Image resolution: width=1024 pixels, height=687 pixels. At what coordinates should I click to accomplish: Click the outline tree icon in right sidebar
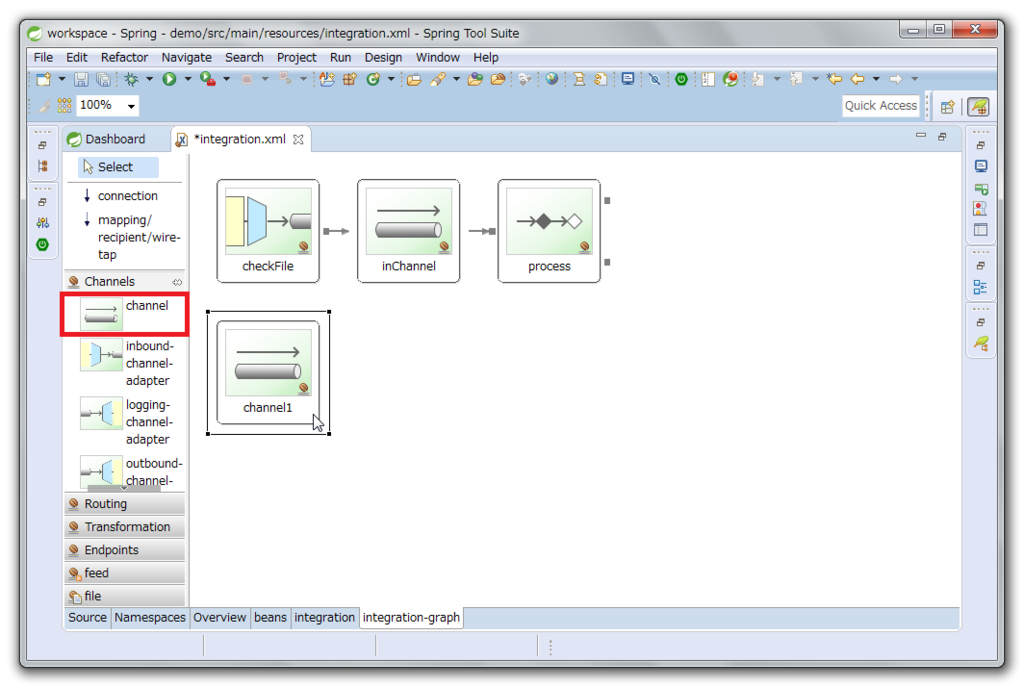980,287
